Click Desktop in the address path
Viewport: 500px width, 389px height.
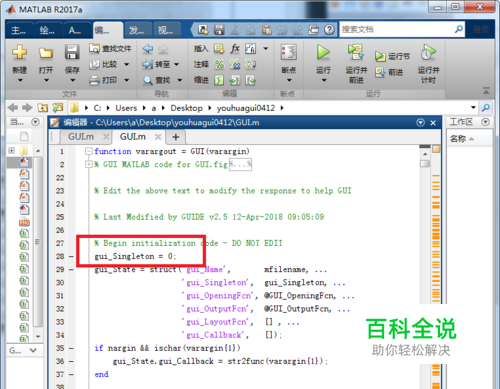pos(186,108)
